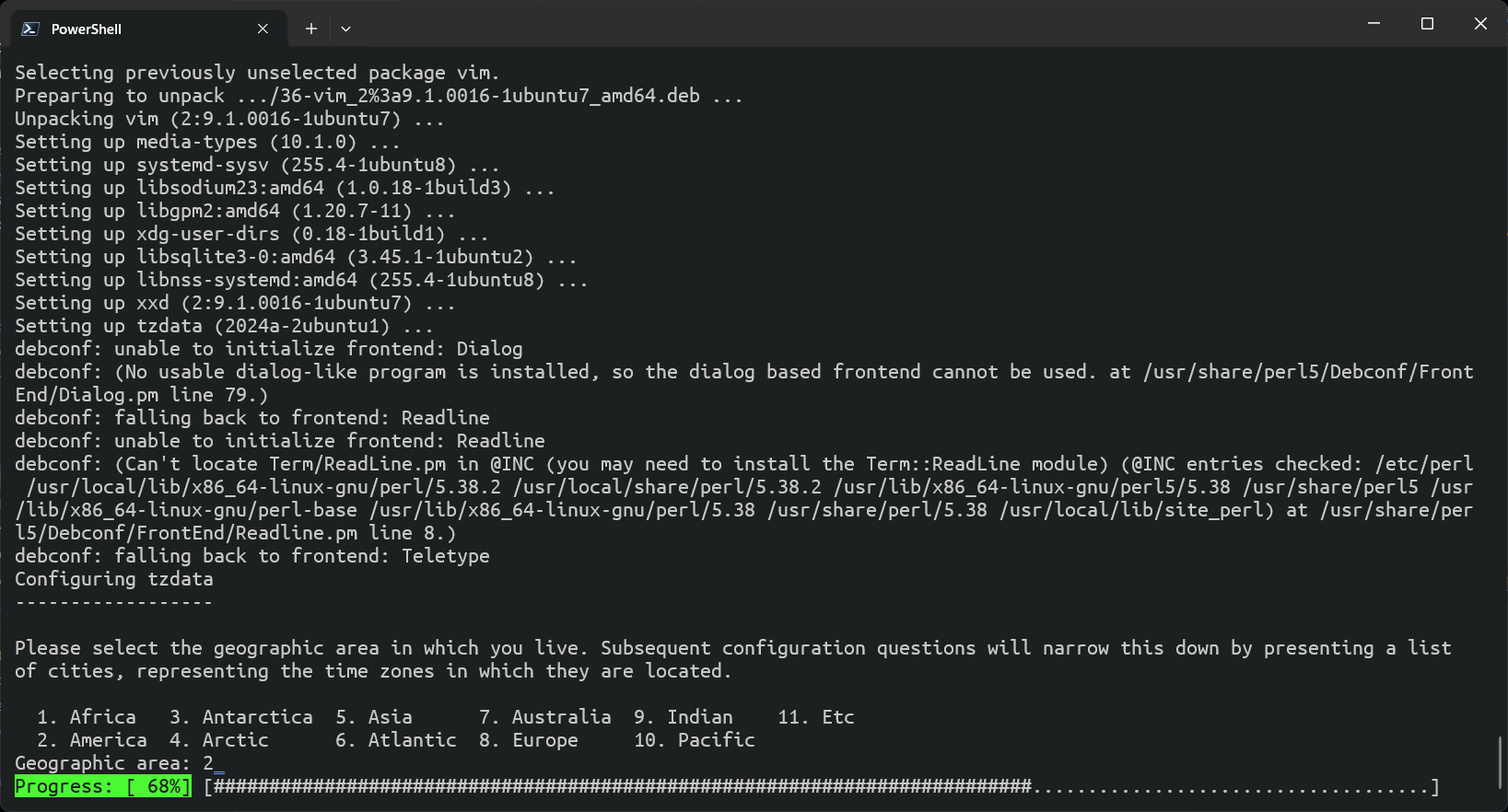Click the green Progress 68% indicator
This screenshot has width=1508, height=812.
[x=102, y=786]
